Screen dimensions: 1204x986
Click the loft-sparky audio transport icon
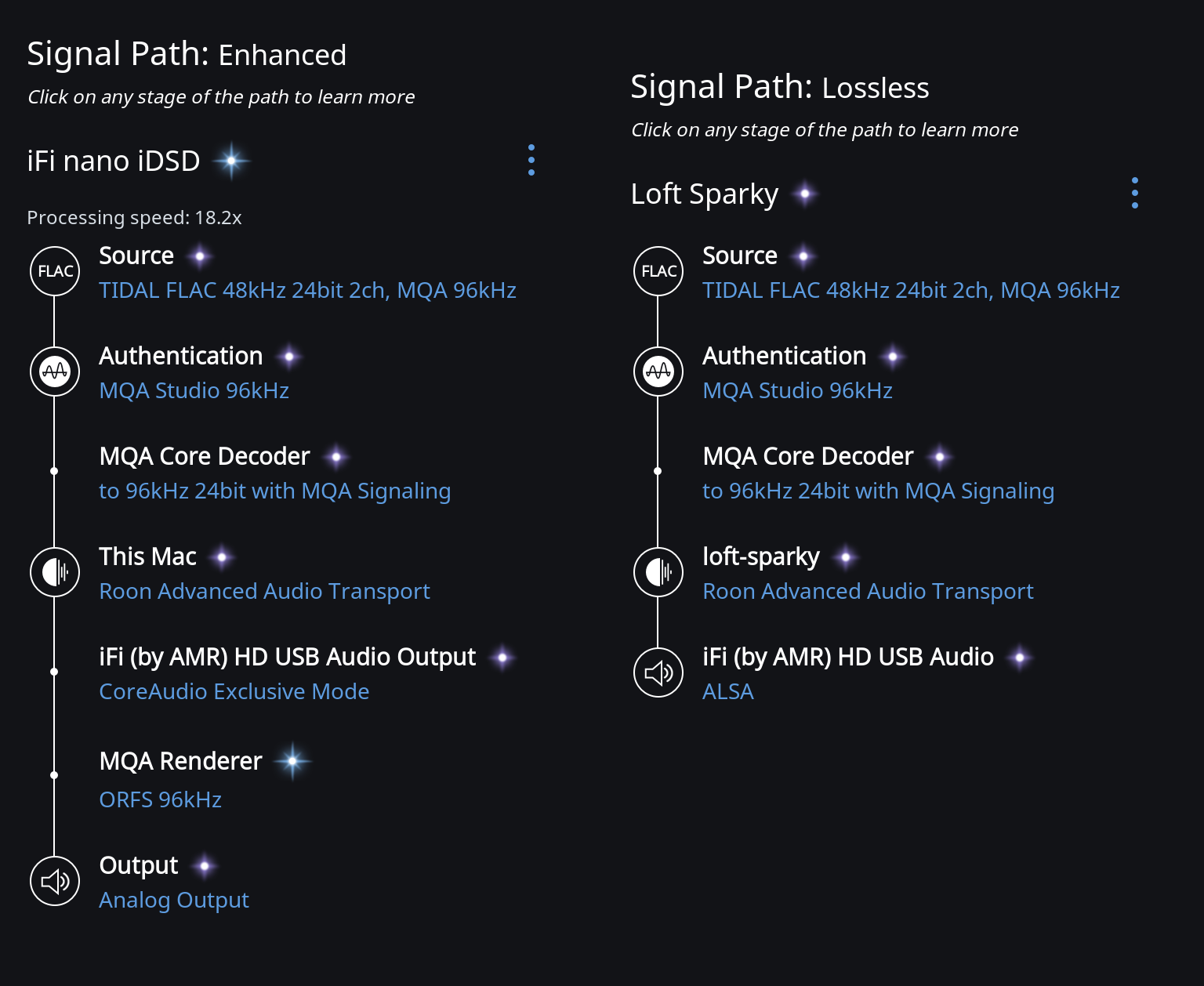tap(658, 572)
